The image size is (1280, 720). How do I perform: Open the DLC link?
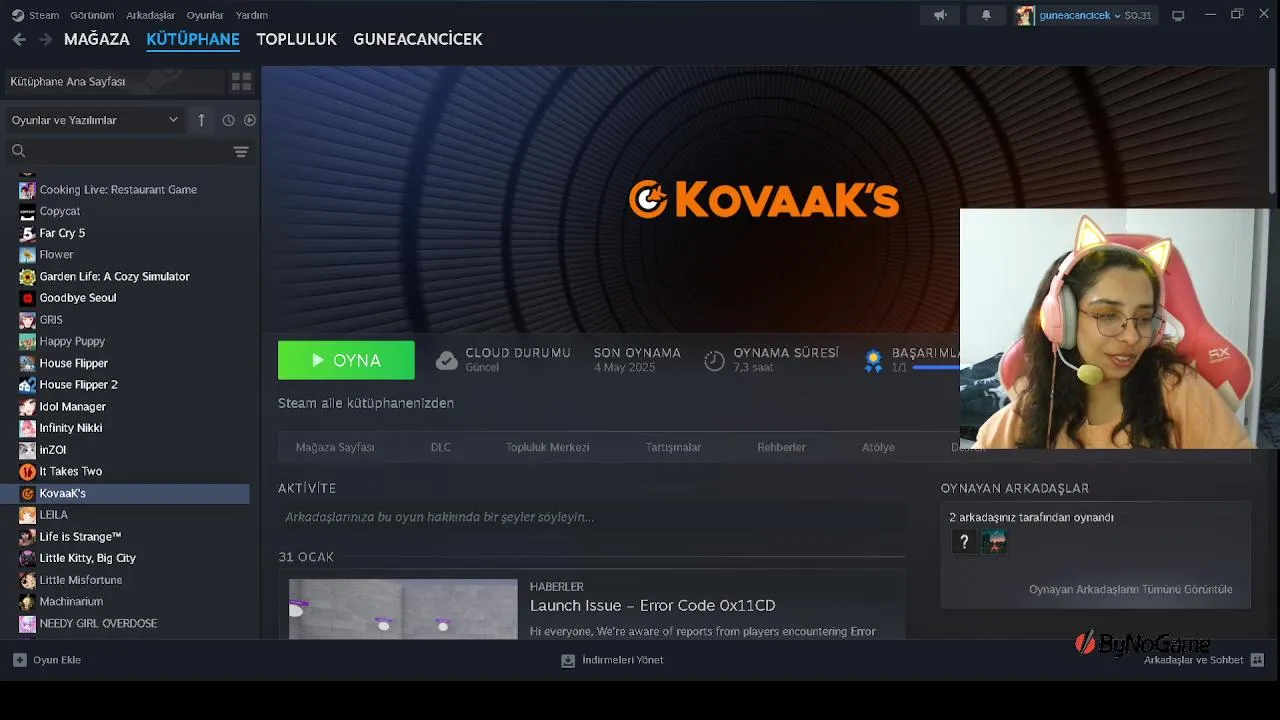click(441, 447)
